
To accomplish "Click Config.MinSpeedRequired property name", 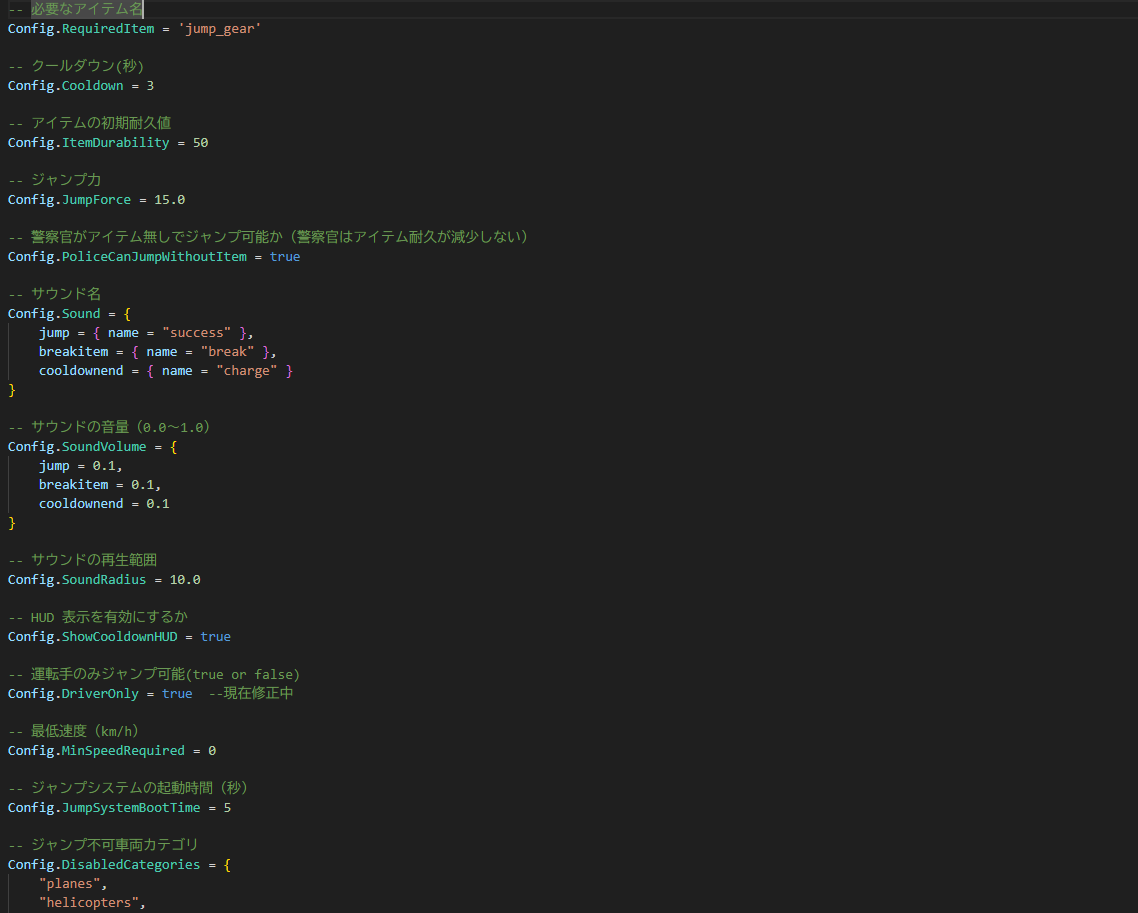I will click(97, 751).
